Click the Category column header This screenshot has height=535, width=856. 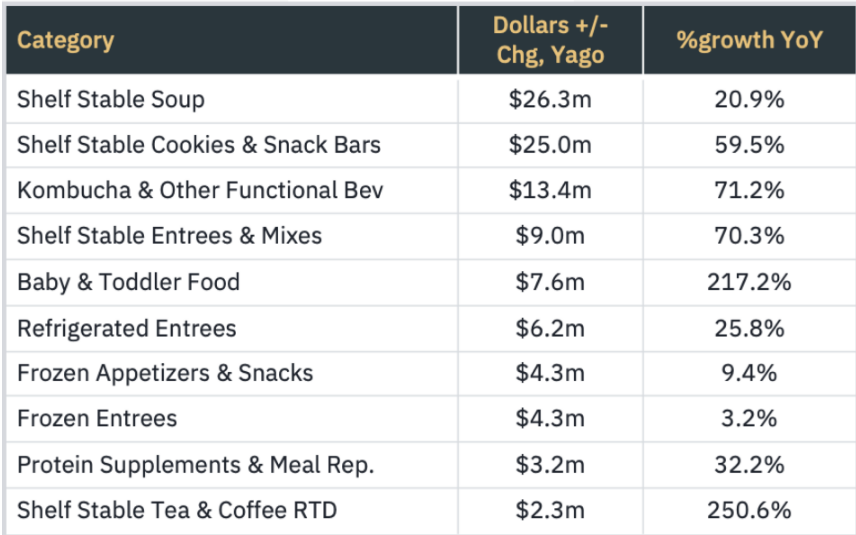[x=65, y=41]
